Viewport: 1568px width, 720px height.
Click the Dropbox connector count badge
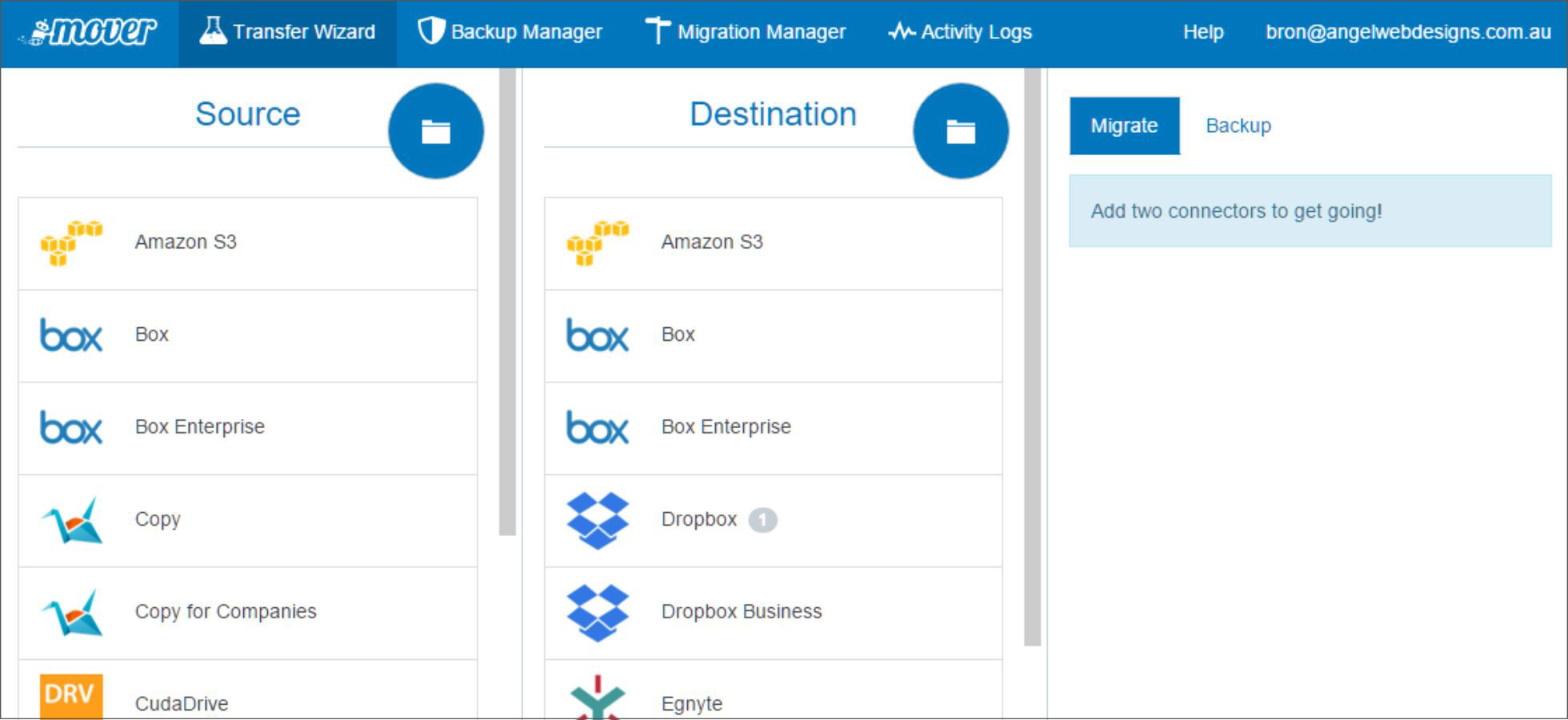point(762,520)
